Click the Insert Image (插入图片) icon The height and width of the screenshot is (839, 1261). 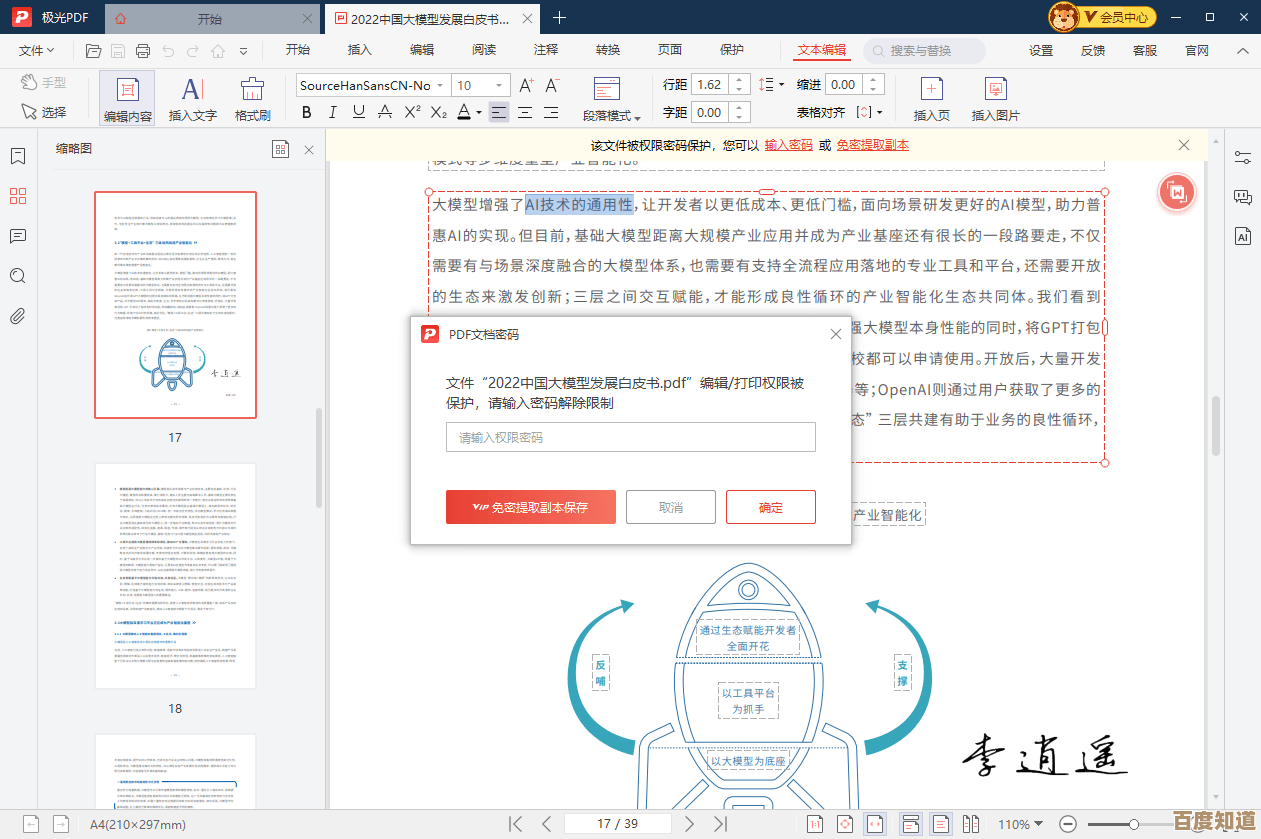point(995,99)
